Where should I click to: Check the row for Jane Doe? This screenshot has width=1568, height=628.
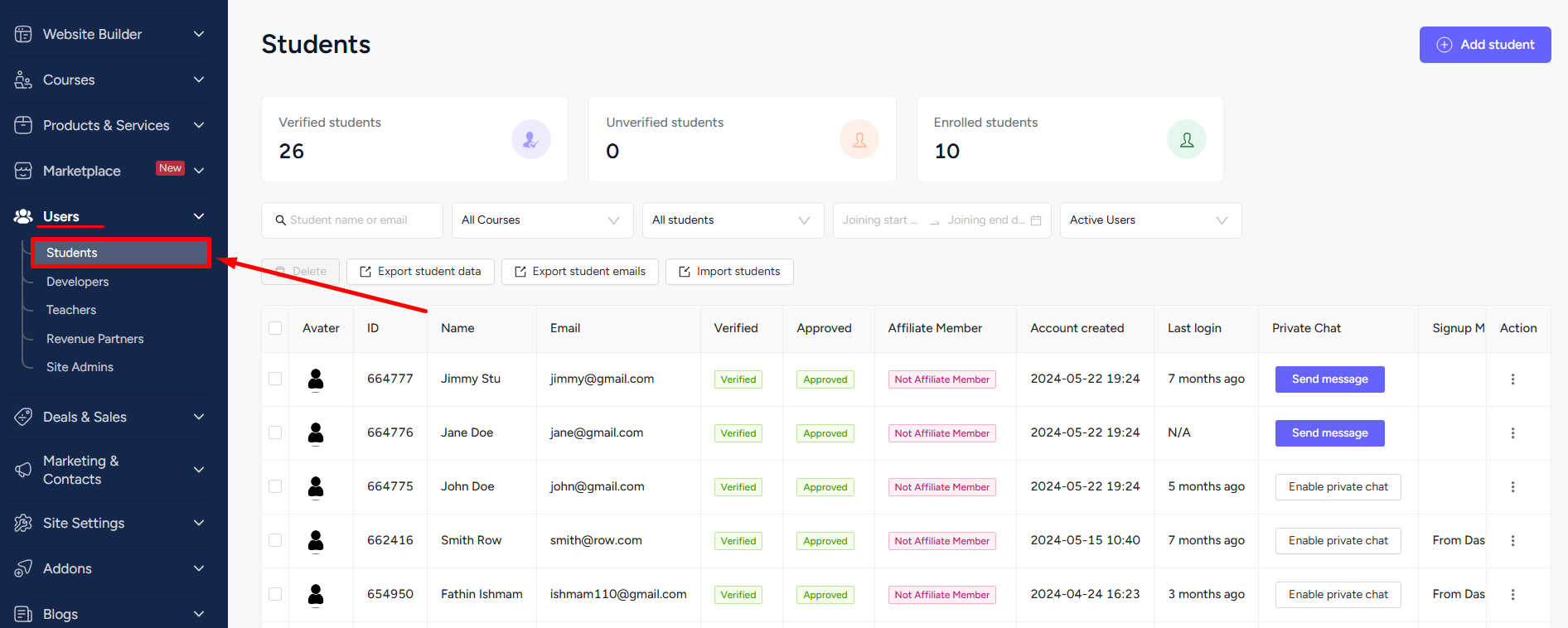tap(275, 432)
